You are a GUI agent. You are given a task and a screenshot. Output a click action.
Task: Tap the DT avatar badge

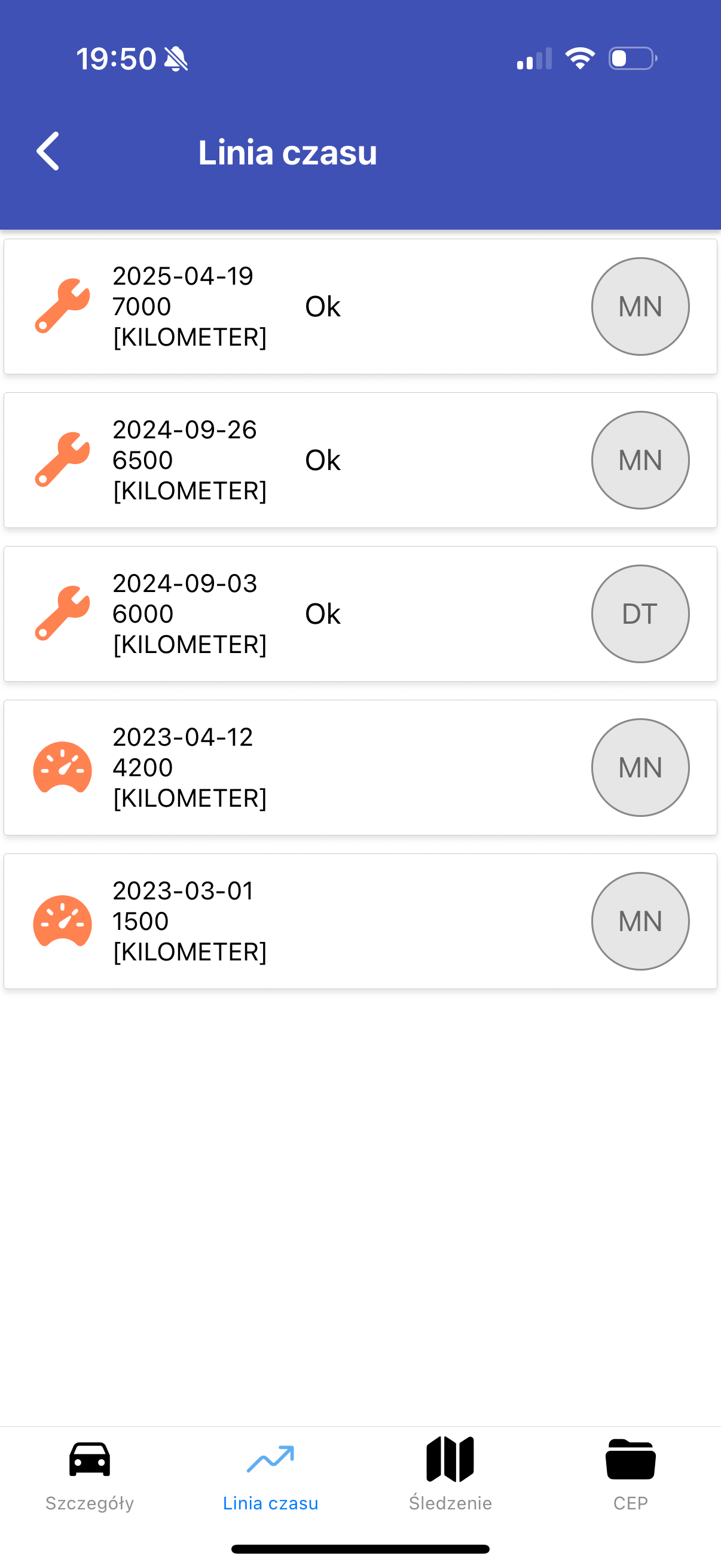click(640, 614)
